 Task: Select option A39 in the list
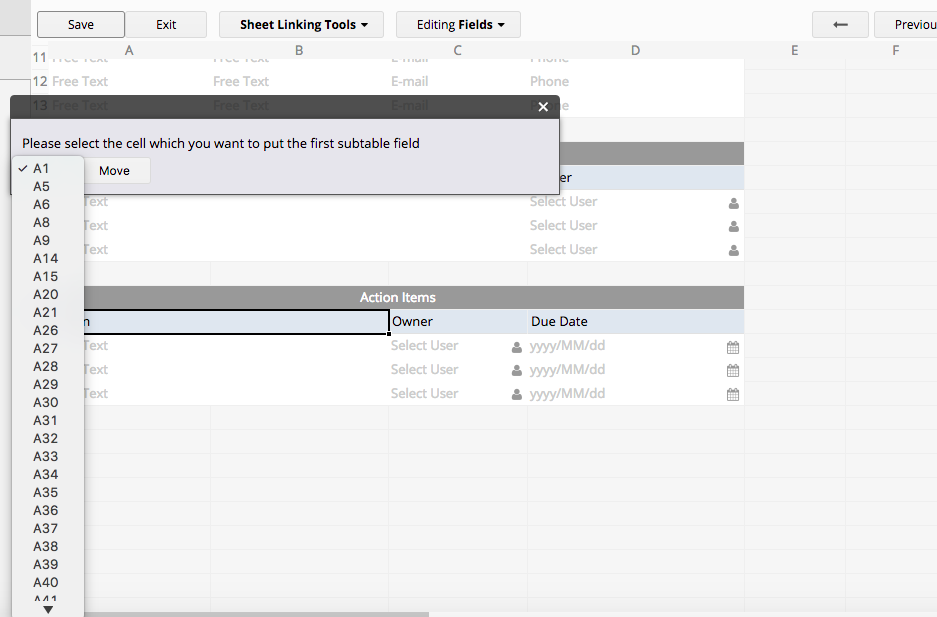(48, 564)
